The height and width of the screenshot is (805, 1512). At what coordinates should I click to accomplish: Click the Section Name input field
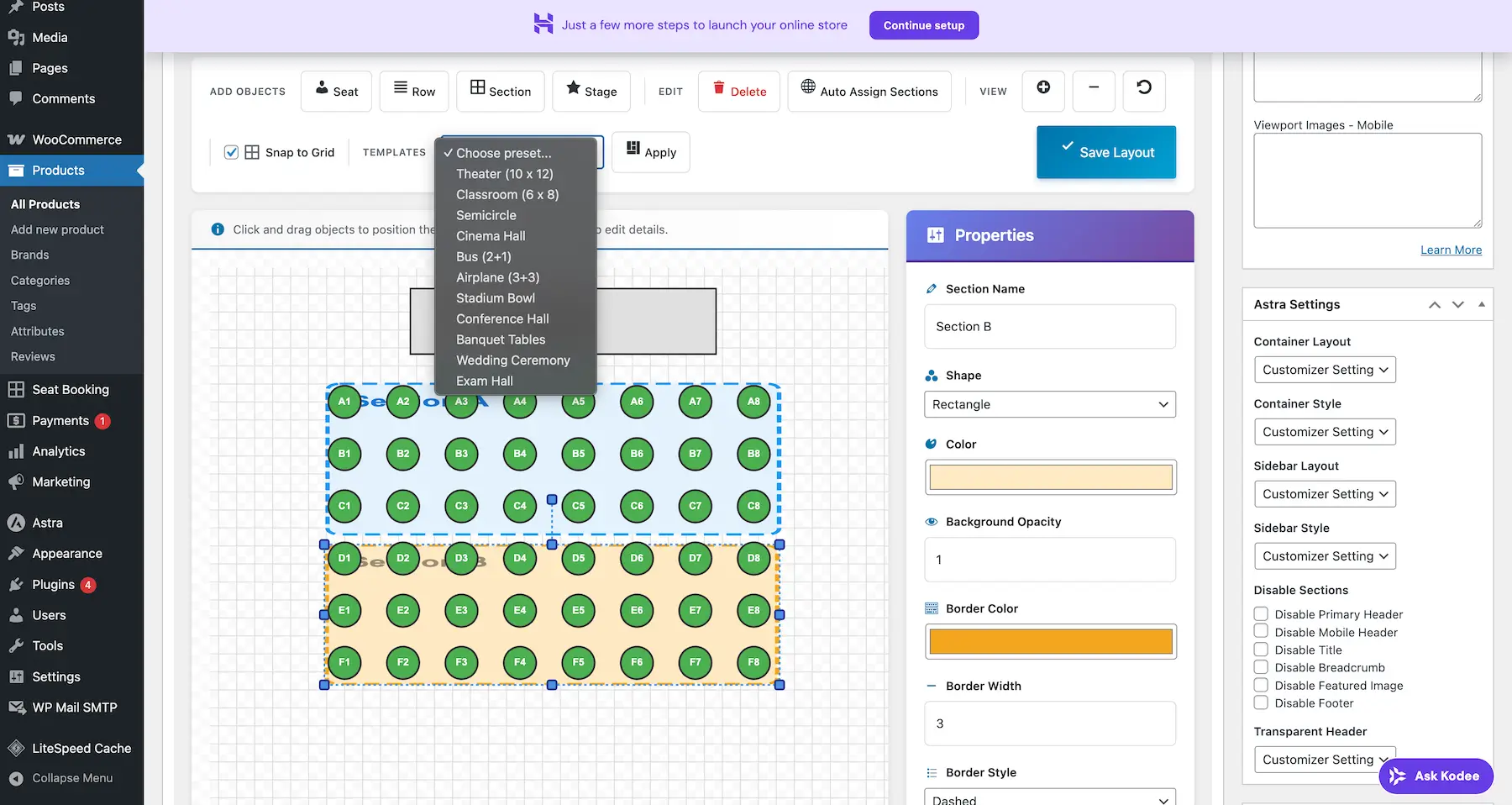click(1049, 327)
